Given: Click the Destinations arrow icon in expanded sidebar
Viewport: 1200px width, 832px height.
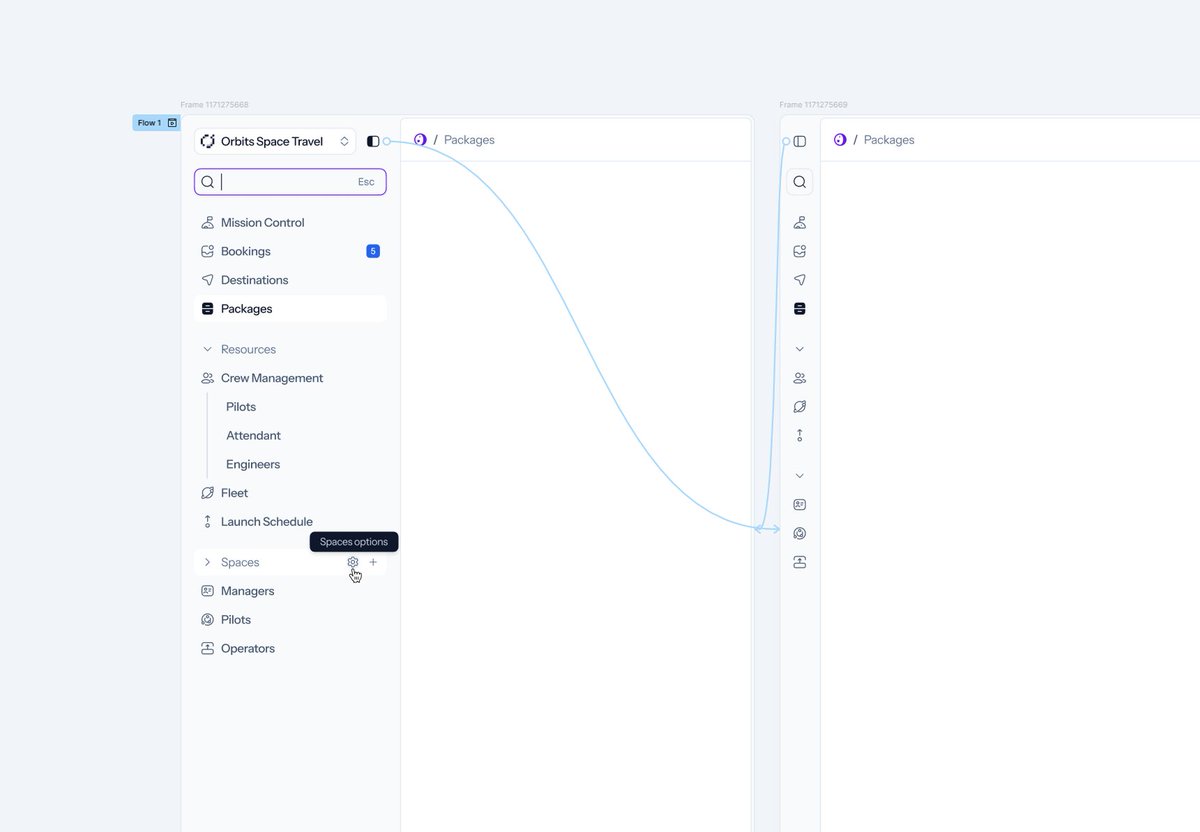Looking at the screenshot, I should pyautogui.click(x=207, y=280).
